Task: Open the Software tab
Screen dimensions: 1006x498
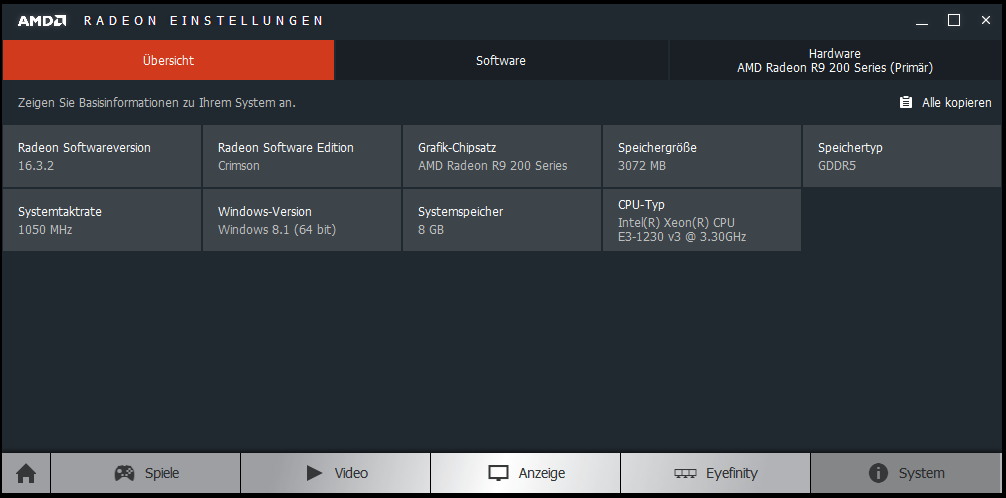Action: 501,60
